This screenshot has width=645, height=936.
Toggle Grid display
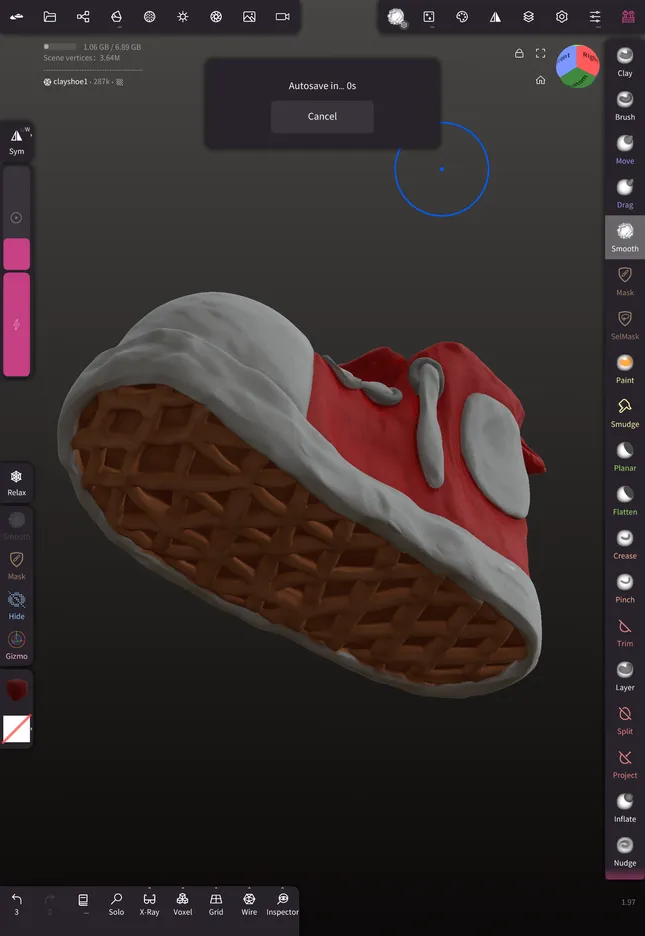pos(216,903)
